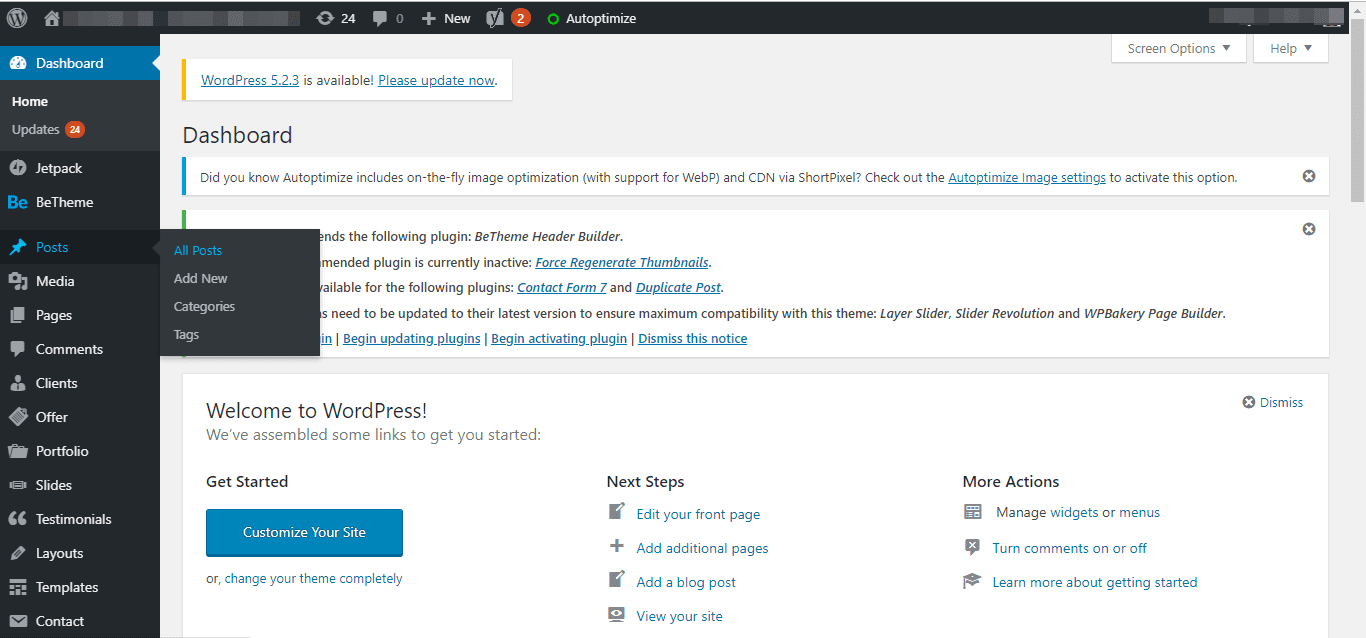Click edit icon beside Edit your front page
This screenshot has width=1366, height=638.
617,512
